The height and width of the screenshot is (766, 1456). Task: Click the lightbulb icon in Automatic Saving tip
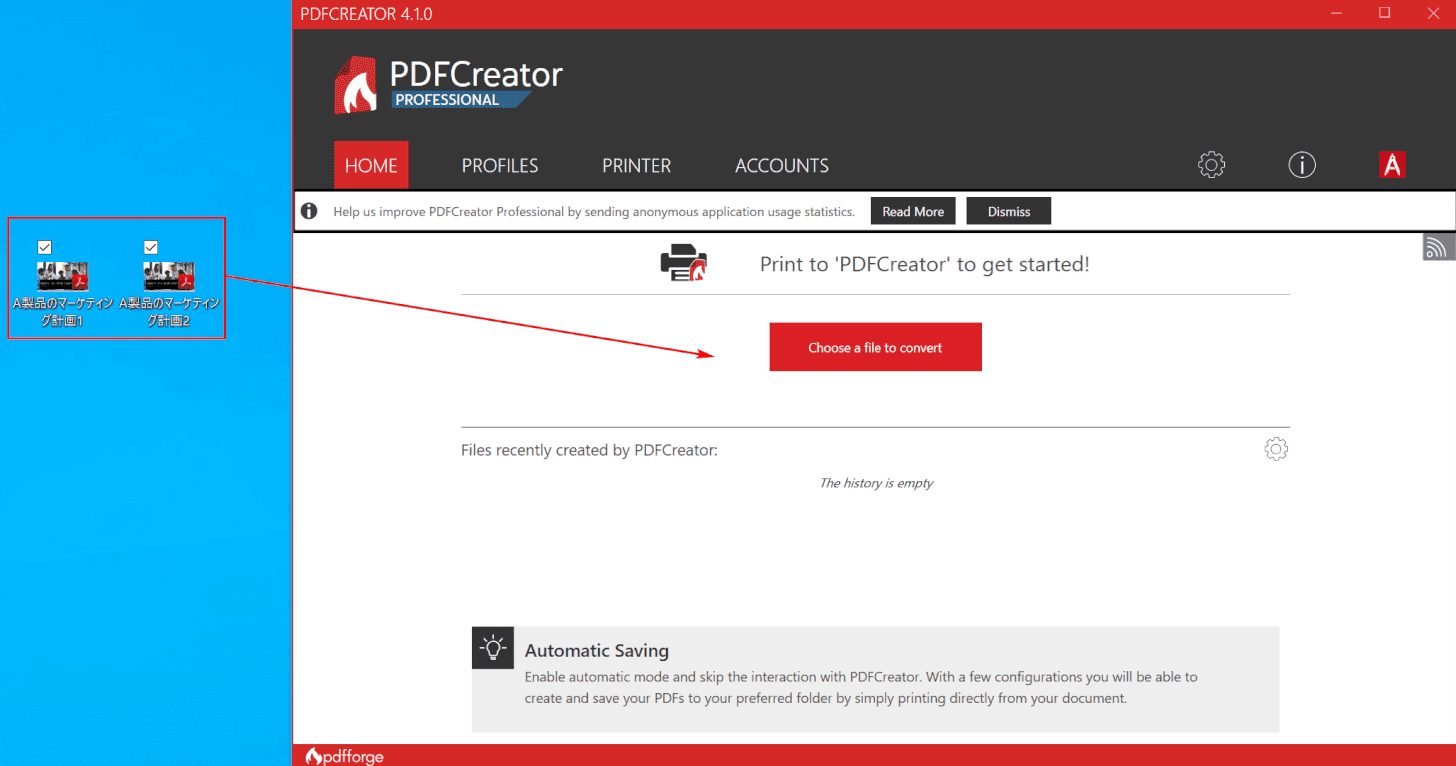coord(493,647)
